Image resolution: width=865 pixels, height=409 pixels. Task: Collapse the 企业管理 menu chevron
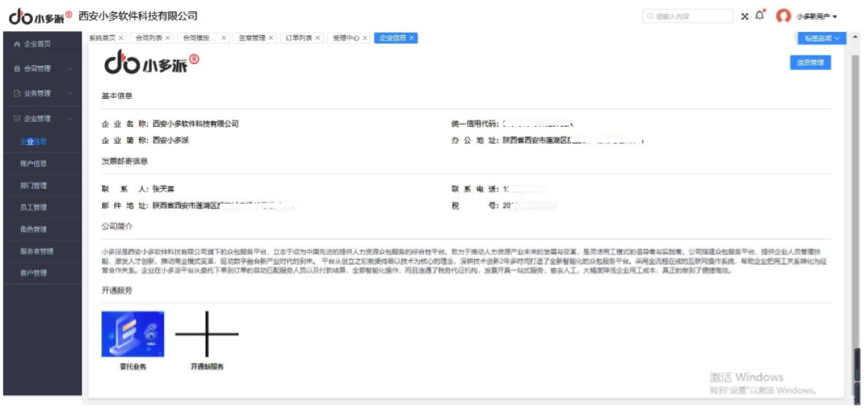(x=70, y=119)
